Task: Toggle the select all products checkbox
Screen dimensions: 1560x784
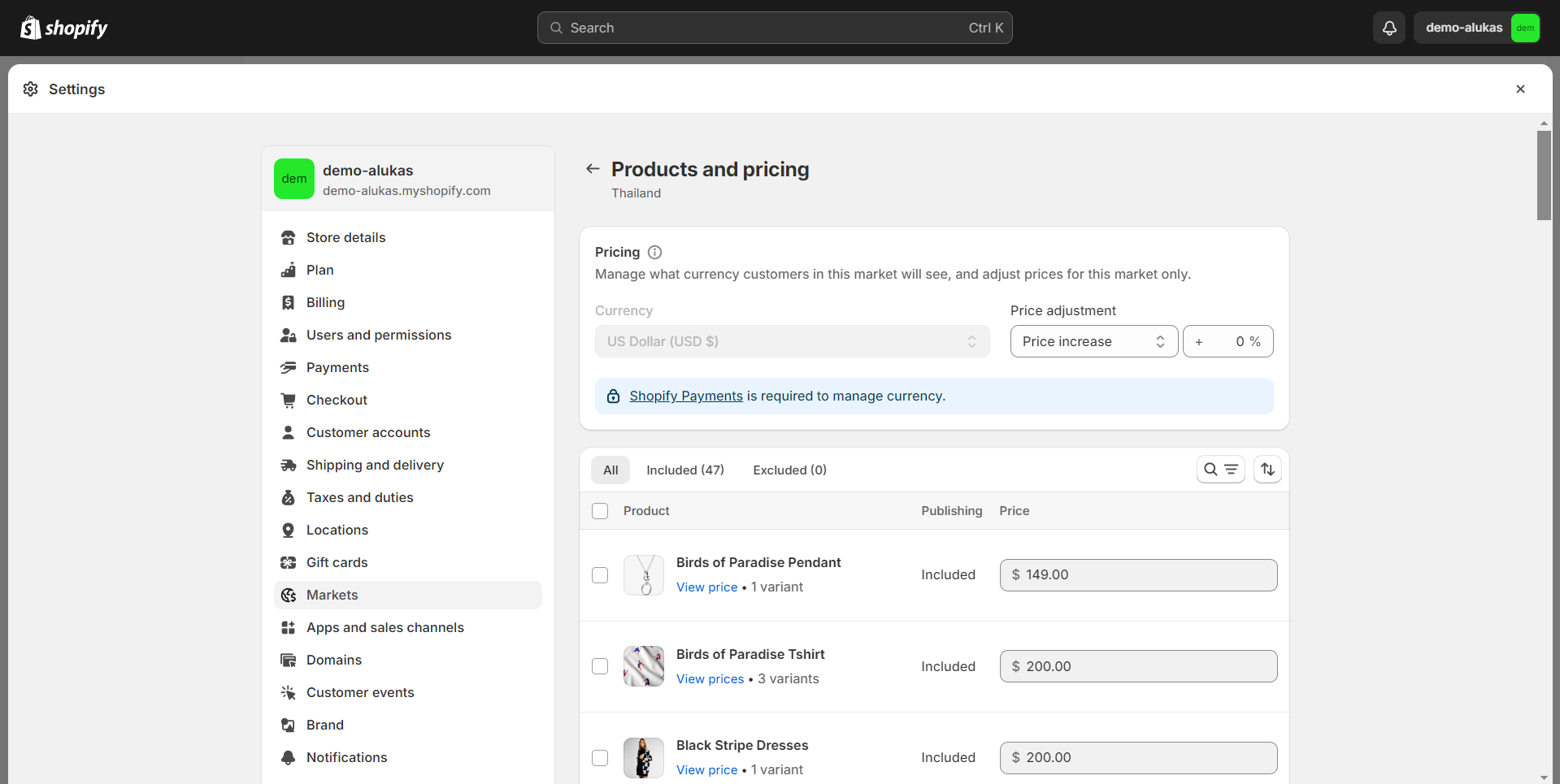Action: point(600,511)
